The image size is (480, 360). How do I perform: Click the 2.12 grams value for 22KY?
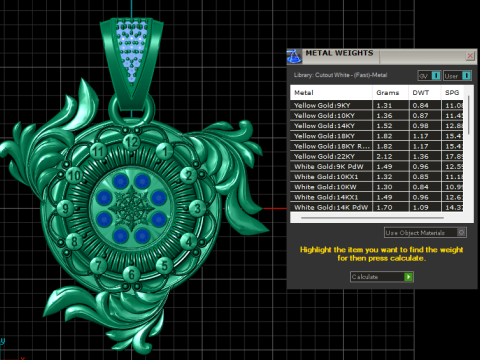coord(384,156)
